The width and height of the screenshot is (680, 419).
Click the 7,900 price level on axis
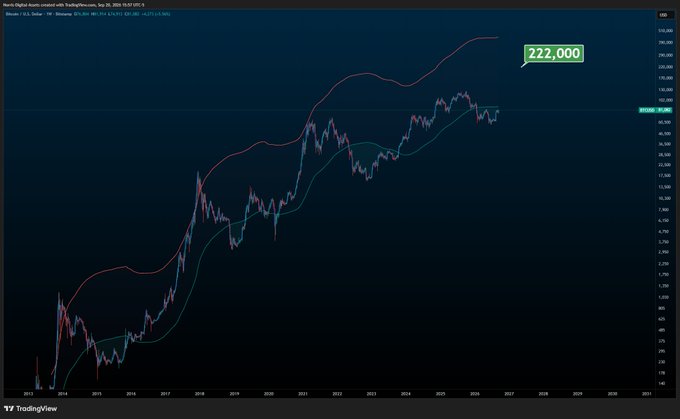(x=664, y=210)
